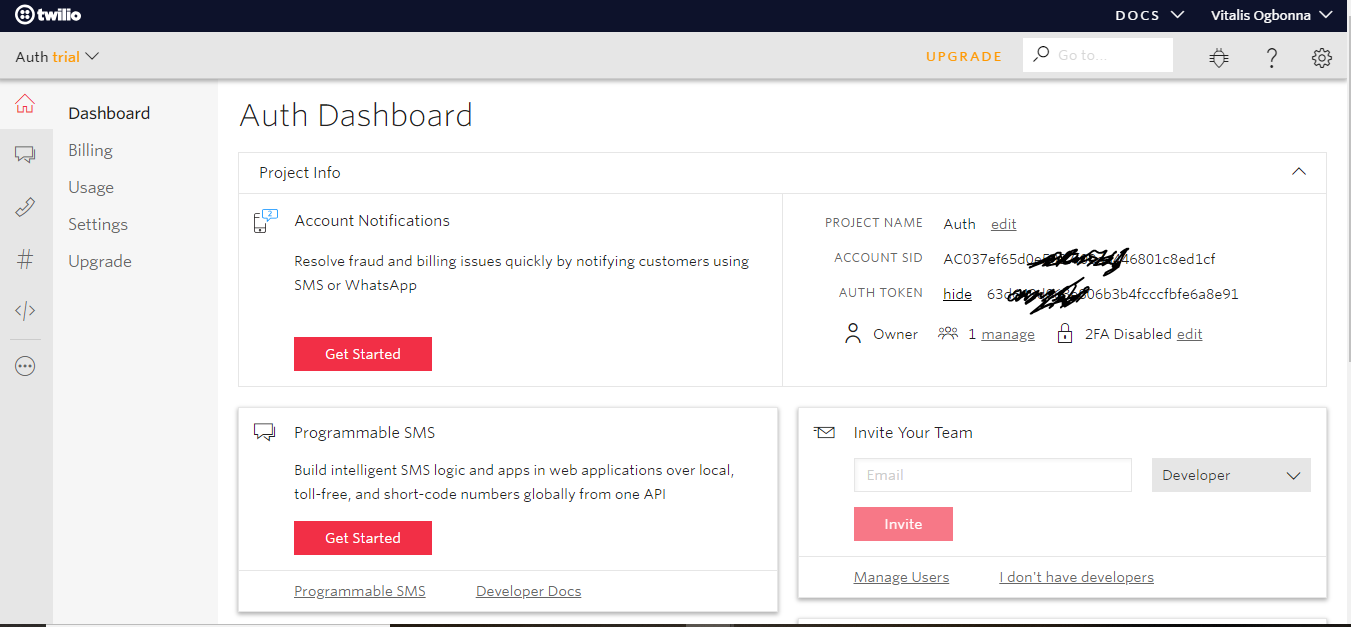This screenshot has height=627, width=1351.
Task: Click the Account Notifications heading
Action: [372, 220]
